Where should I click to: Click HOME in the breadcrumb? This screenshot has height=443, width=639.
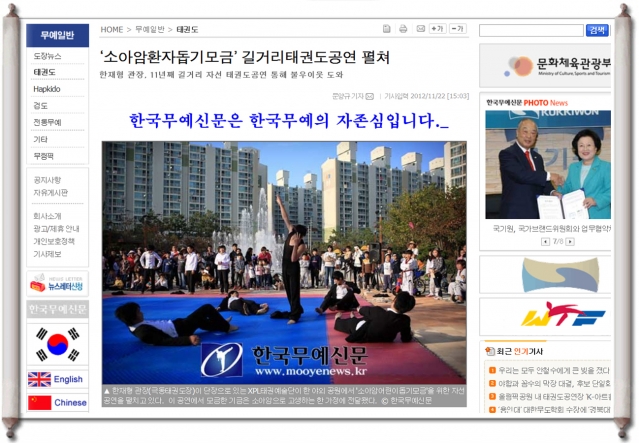[x=112, y=30]
